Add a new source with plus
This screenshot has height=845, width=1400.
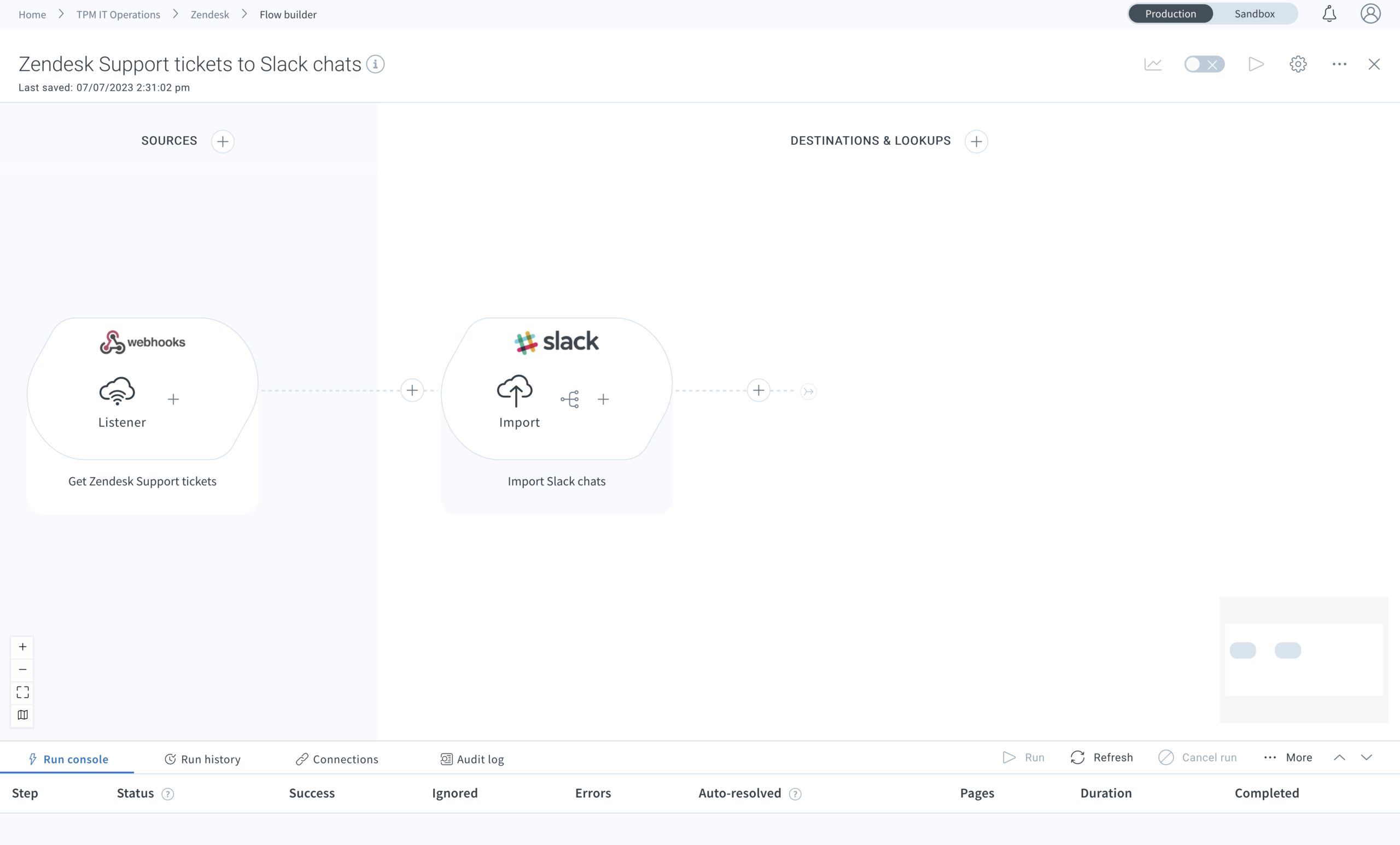point(223,142)
